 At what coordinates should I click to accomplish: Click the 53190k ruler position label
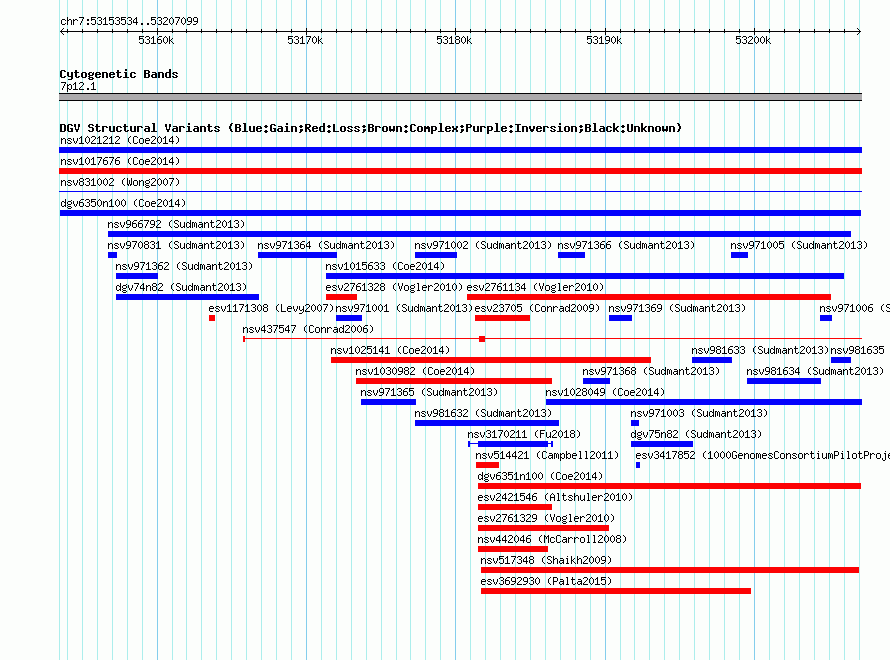(604, 40)
